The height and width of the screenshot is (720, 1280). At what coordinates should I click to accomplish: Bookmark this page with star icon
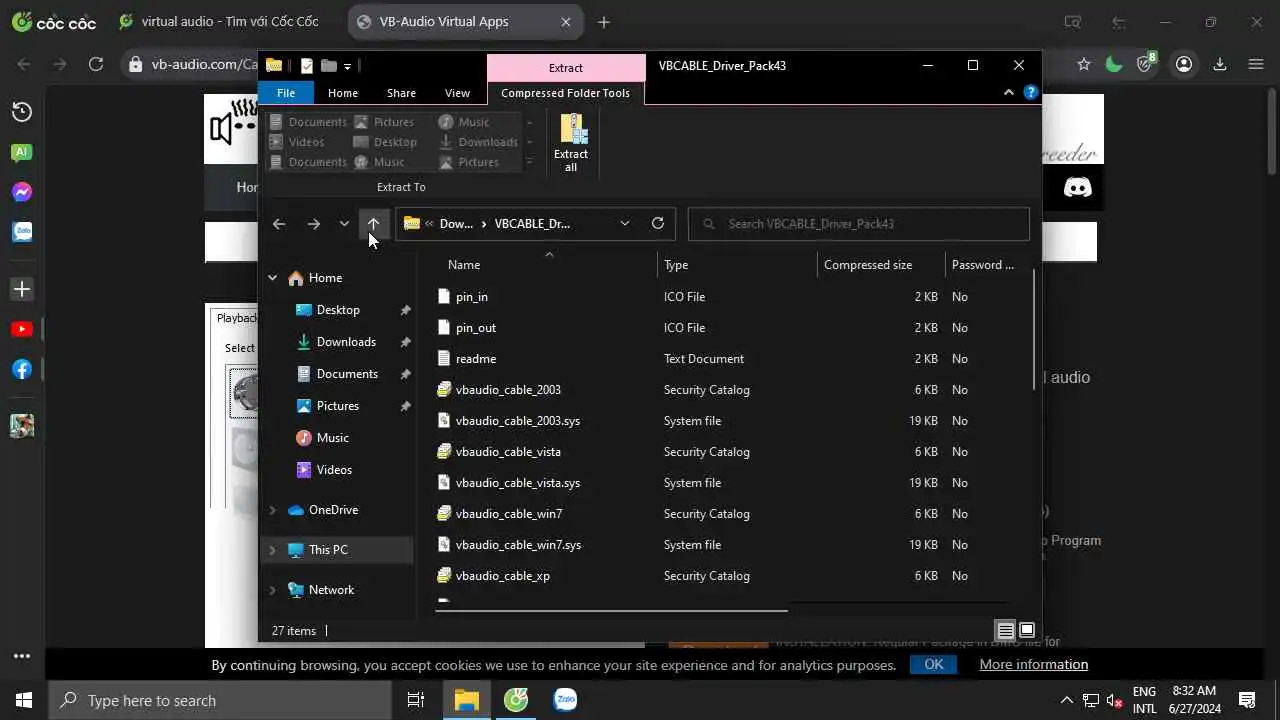[x=1084, y=64]
